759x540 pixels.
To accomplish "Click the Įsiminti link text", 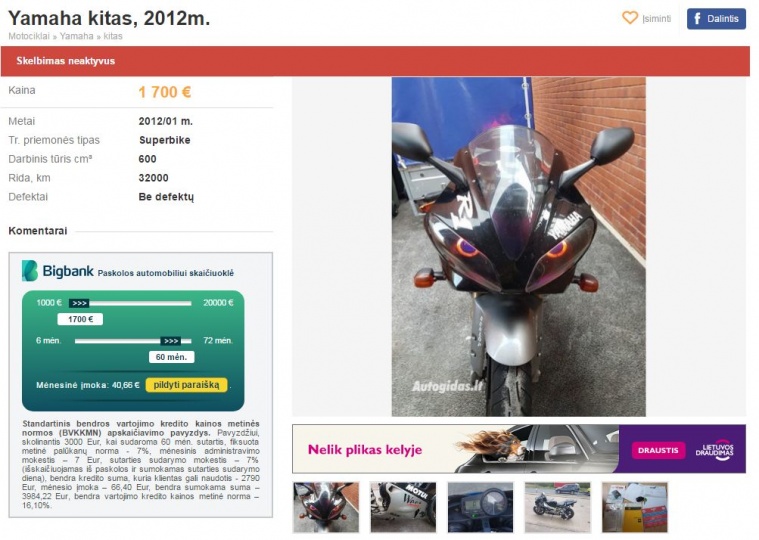I will tap(656, 19).
